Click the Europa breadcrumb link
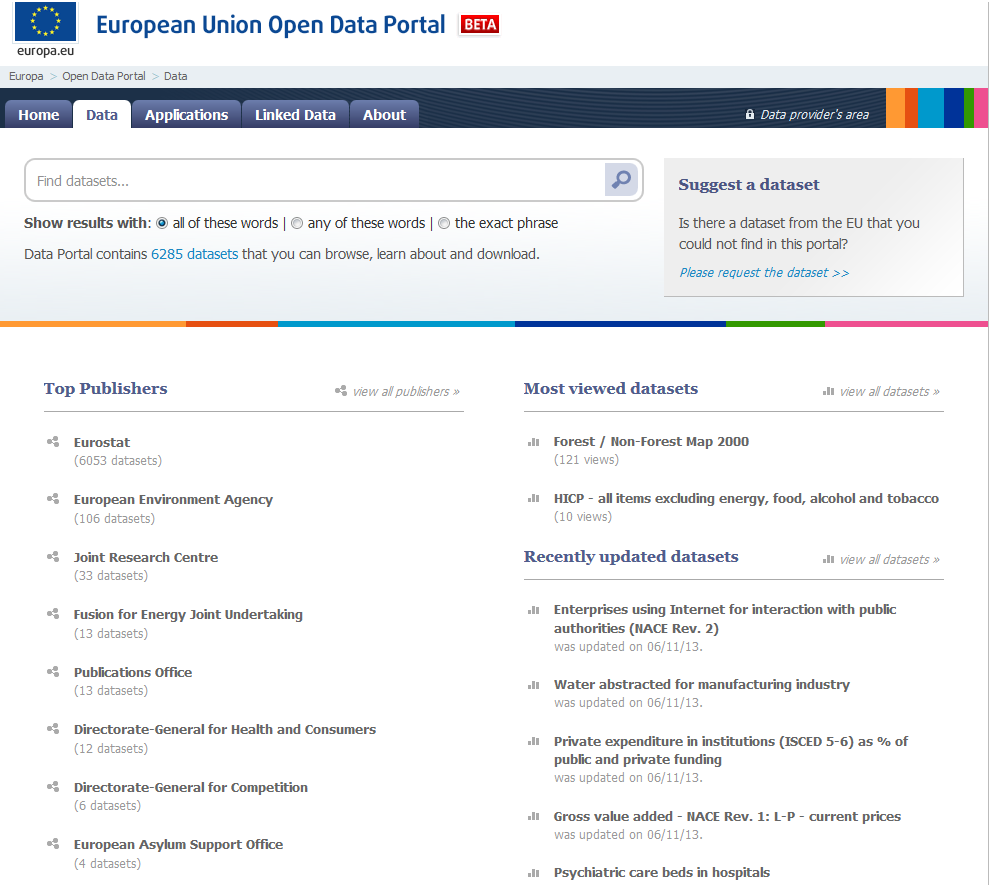The width and height of the screenshot is (989, 887). [x=26, y=76]
